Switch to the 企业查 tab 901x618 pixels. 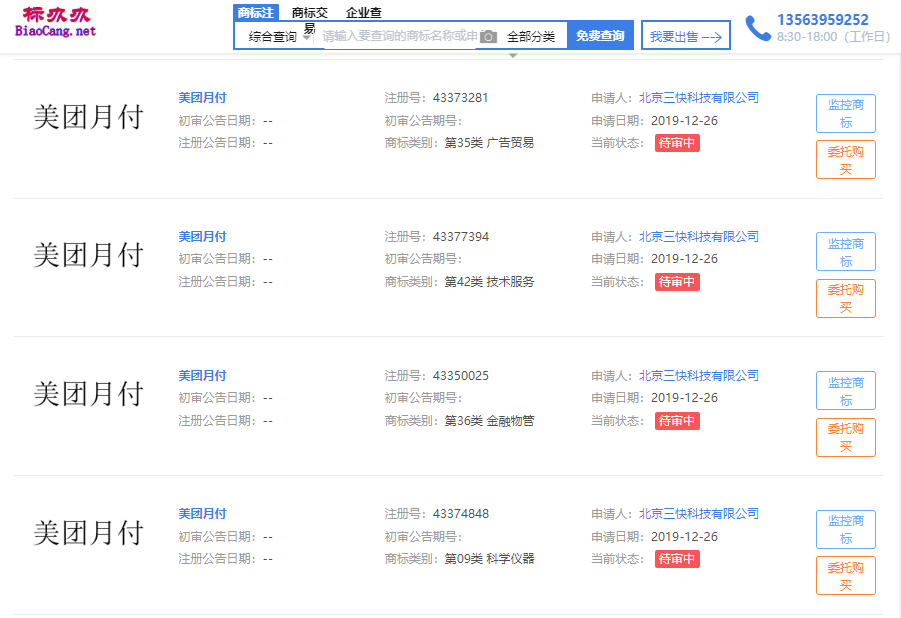pos(364,13)
